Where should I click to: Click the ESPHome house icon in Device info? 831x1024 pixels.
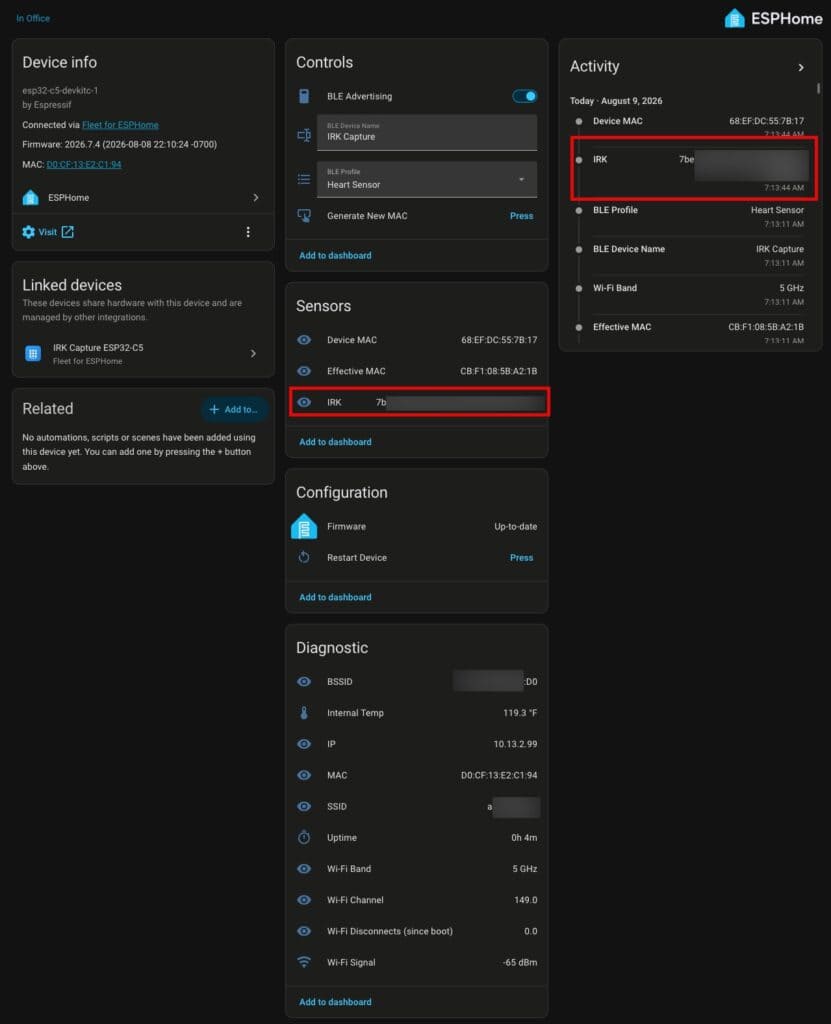(x=30, y=197)
